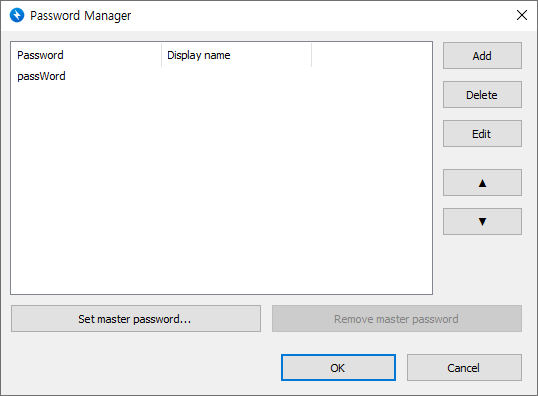Cancel the Password Manager dialog
The image size is (538, 396).
point(464,368)
